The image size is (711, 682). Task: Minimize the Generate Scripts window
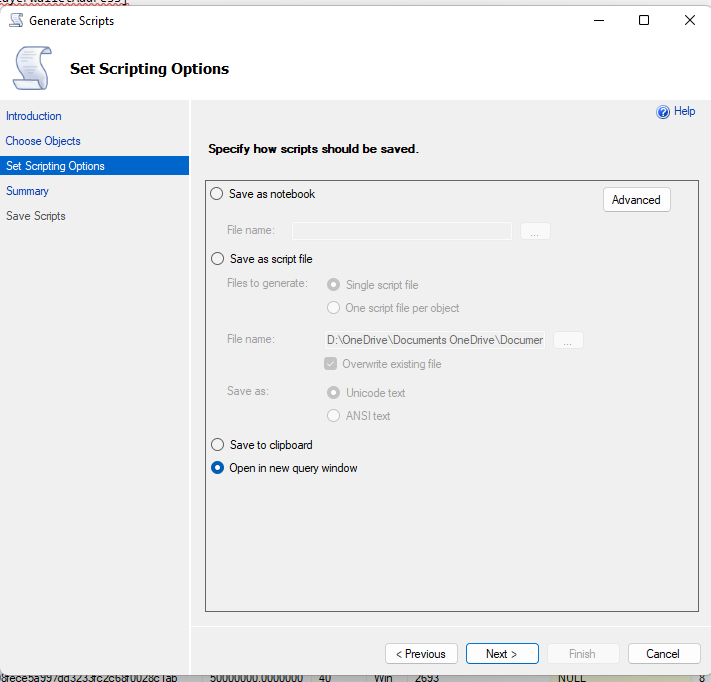tap(598, 20)
